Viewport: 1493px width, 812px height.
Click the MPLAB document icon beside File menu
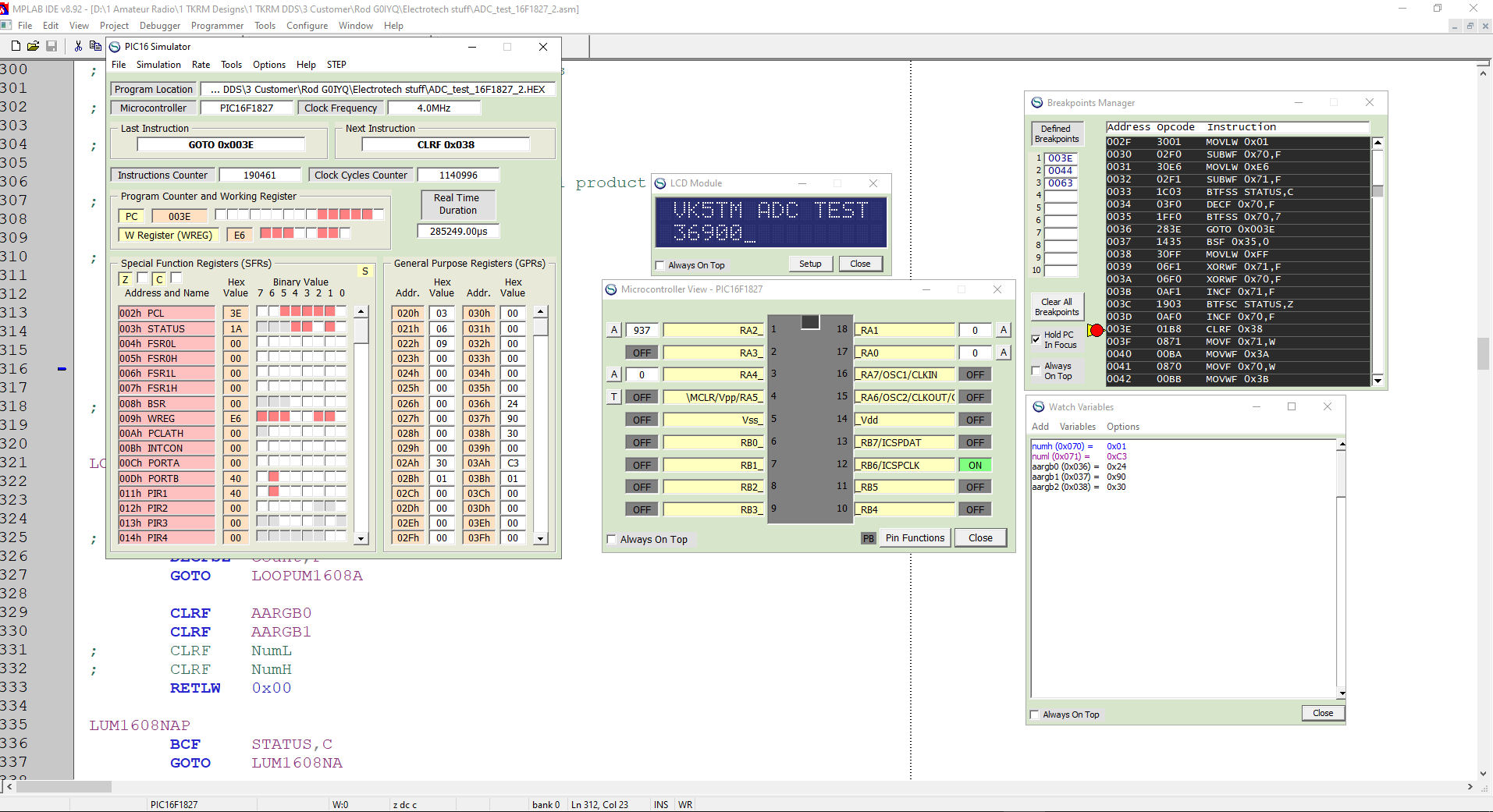coord(6,25)
